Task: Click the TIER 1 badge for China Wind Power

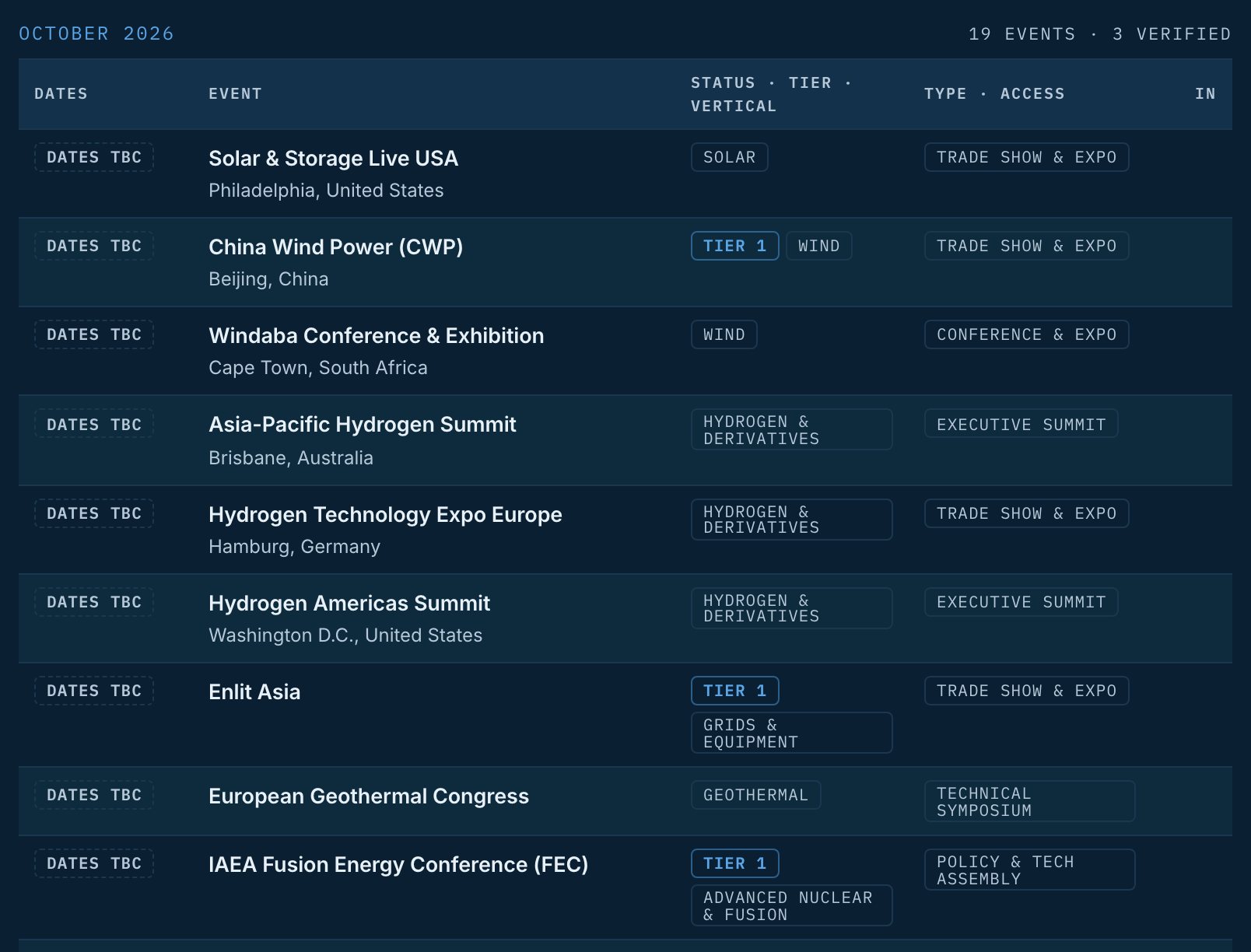Action: coord(735,246)
